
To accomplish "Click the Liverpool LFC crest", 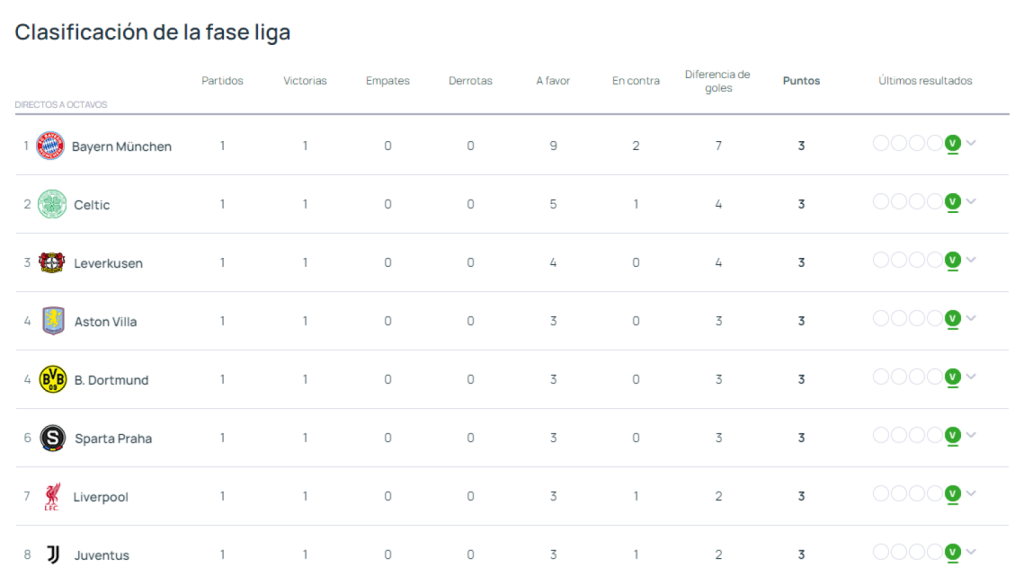I will (x=50, y=495).
